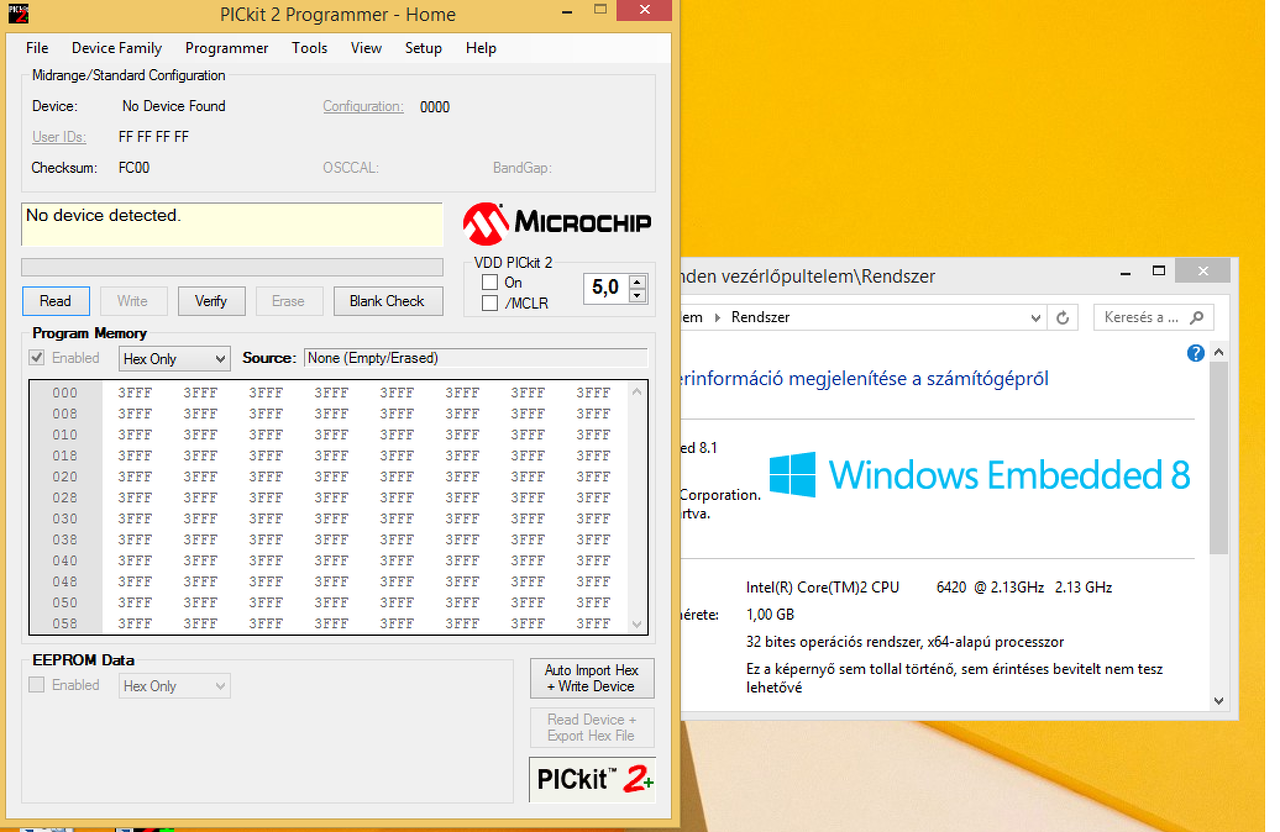Image resolution: width=1280 pixels, height=832 pixels.
Task: Toggle EEPROM Data Enabled checkbox
Action: point(37,685)
